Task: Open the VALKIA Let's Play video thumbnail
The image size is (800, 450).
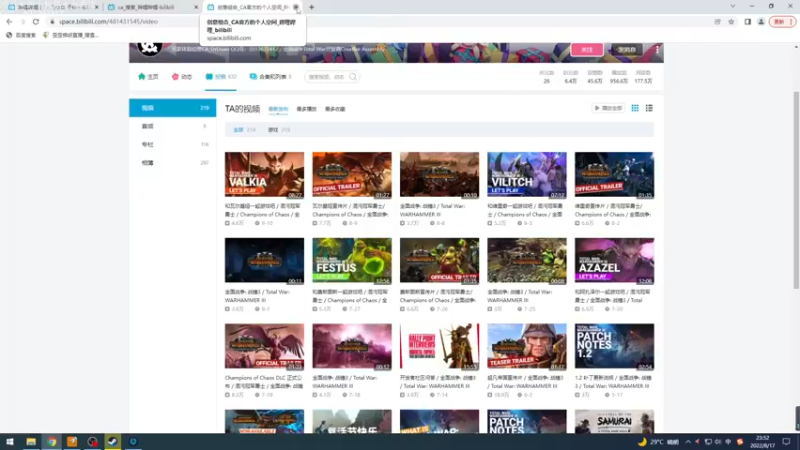Action: tap(264, 174)
